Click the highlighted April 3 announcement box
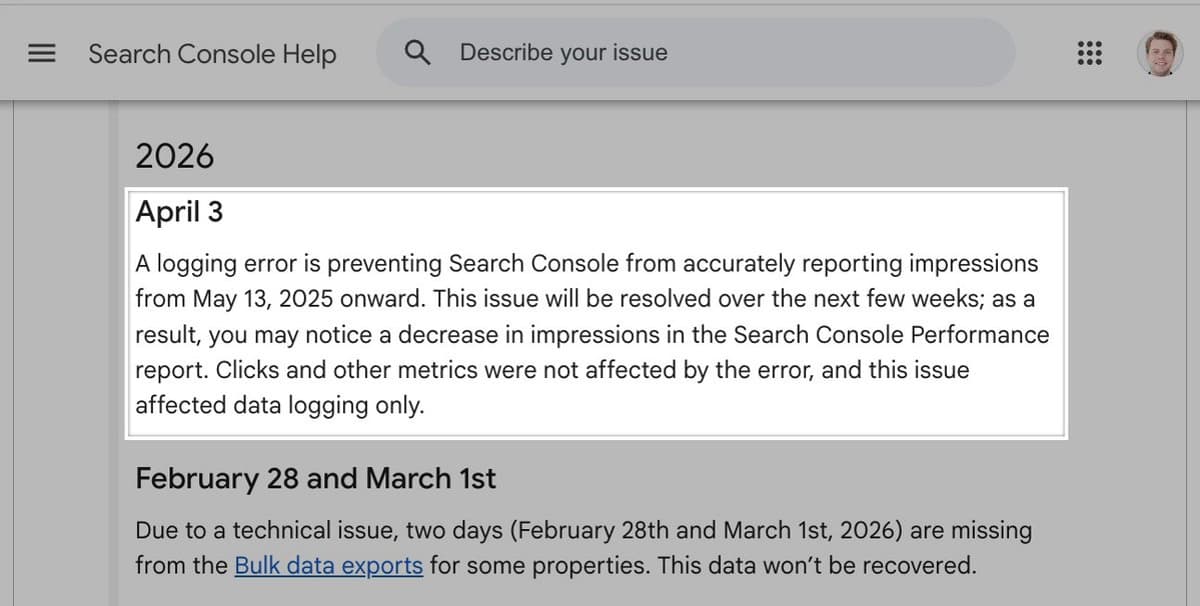1200x606 pixels. [600, 312]
